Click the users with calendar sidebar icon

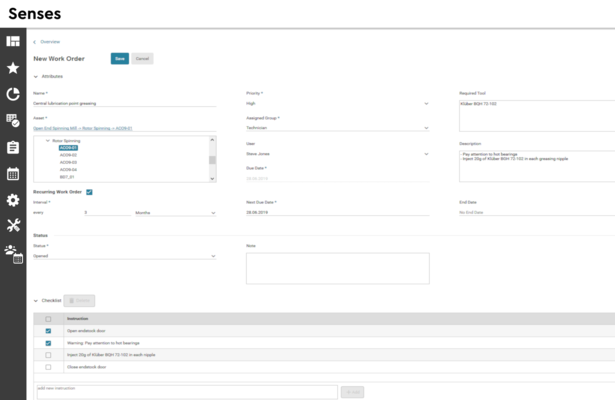(x=13, y=252)
